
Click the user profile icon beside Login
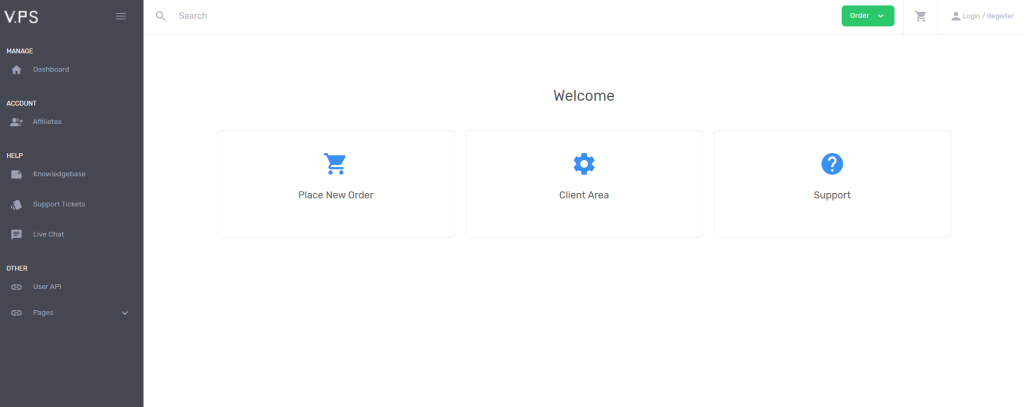pyautogui.click(x=956, y=16)
